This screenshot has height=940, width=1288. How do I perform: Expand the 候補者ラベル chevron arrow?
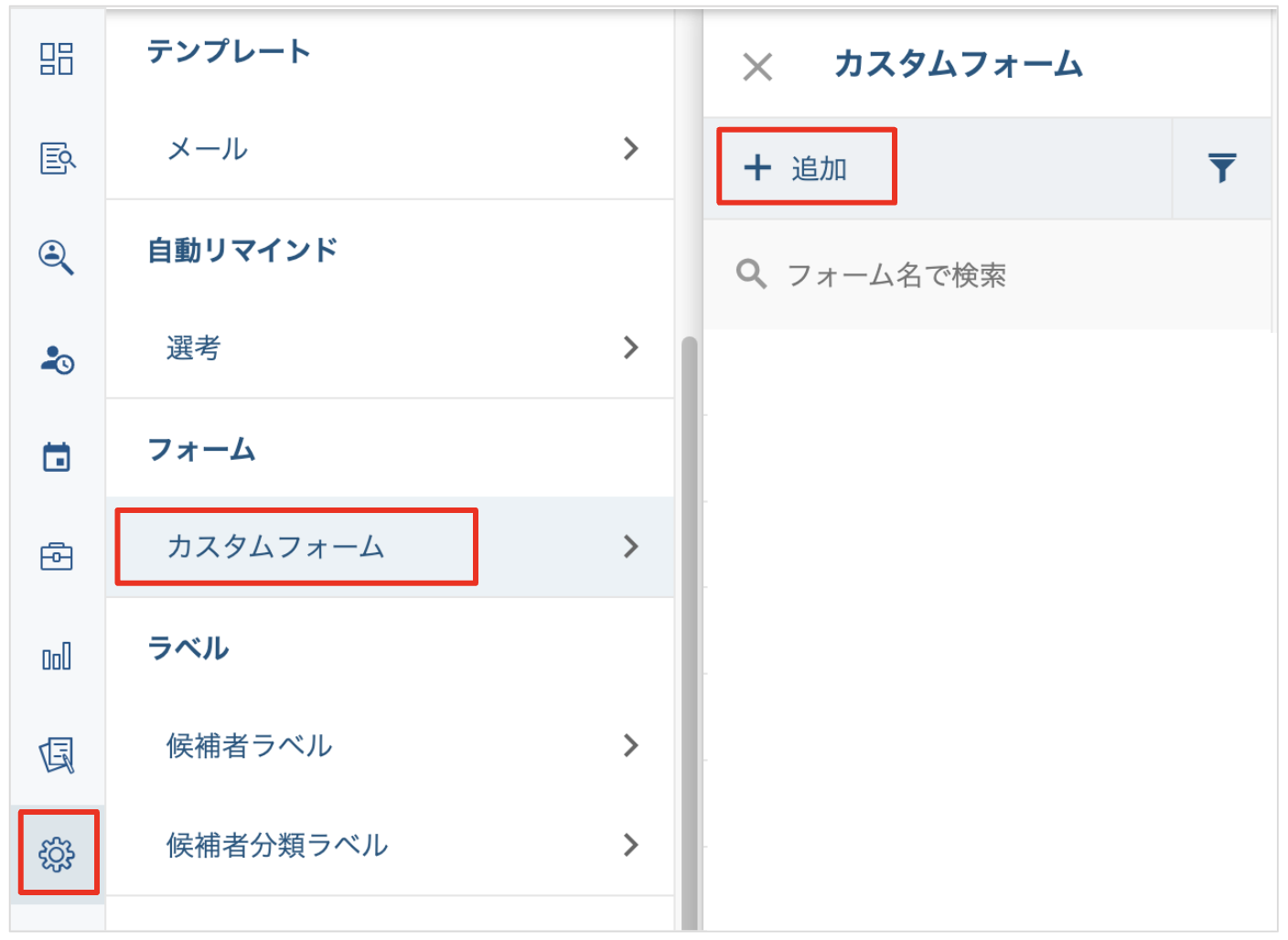[x=630, y=746]
